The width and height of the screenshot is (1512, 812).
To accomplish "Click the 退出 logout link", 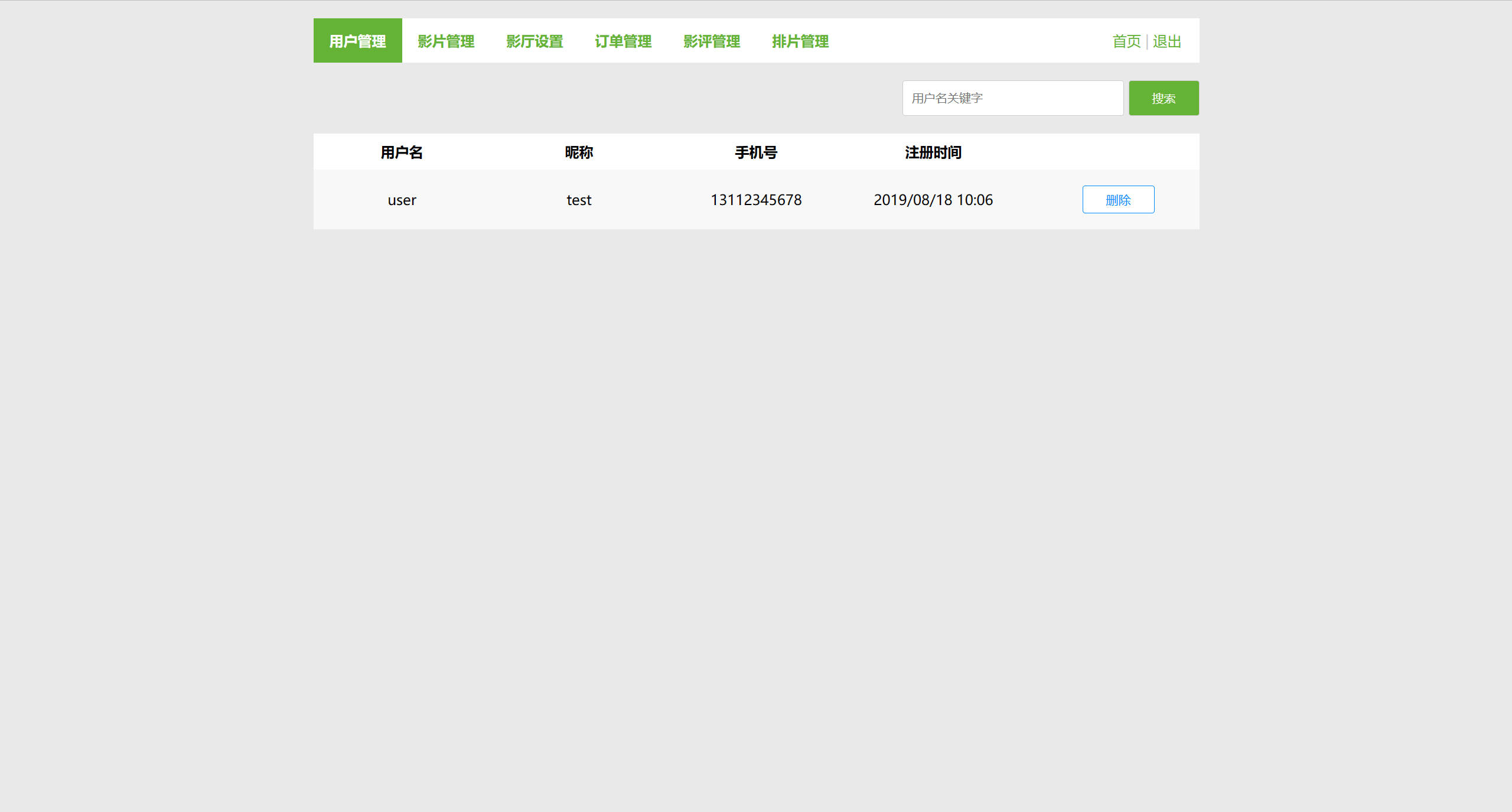I will tap(1167, 41).
